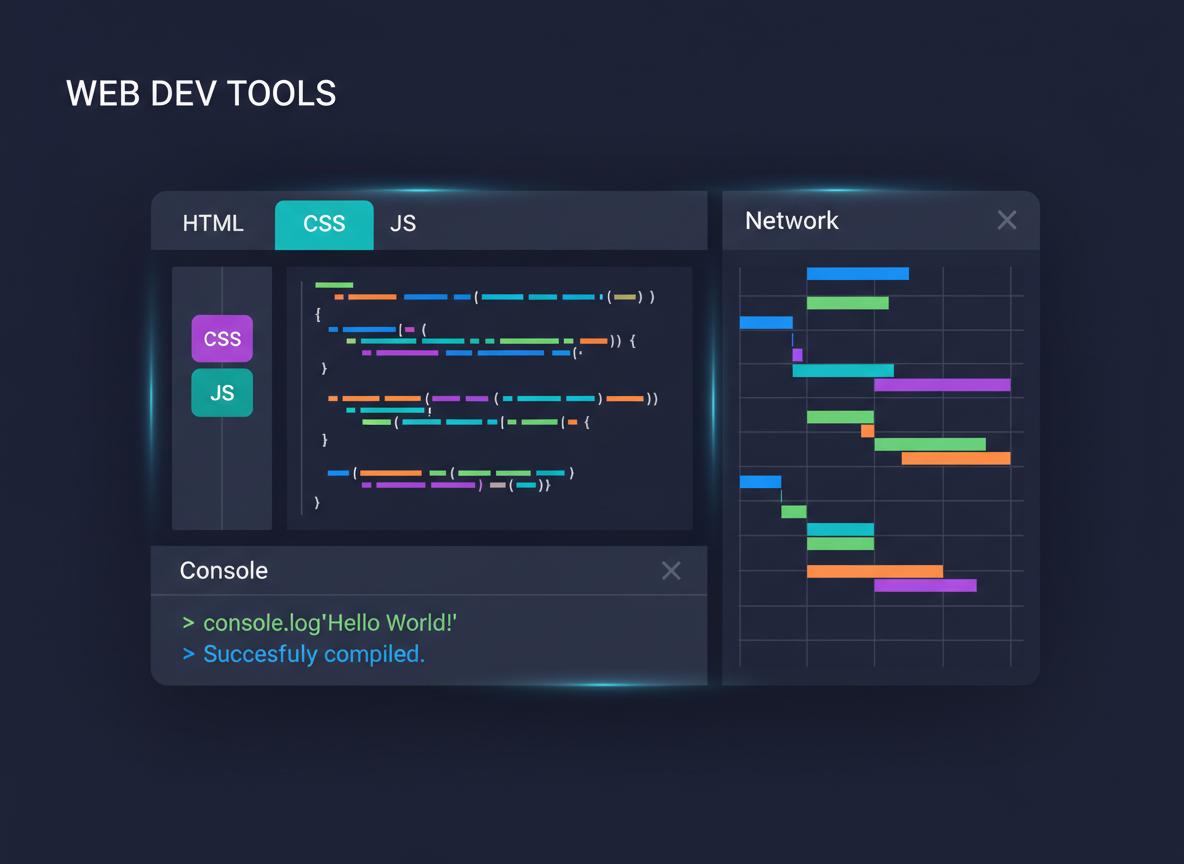Click the WEB DEV TOOLS heading
1184x864 pixels.
[x=201, y=93]
